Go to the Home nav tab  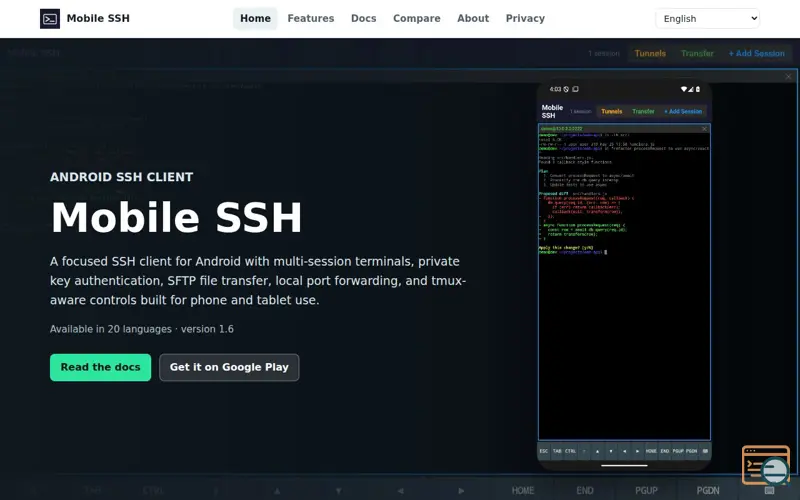coord(255,18)
